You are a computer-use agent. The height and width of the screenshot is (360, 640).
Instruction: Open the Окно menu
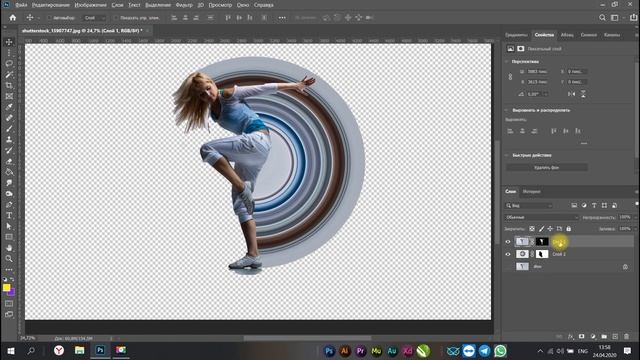(x=243, y=5)
